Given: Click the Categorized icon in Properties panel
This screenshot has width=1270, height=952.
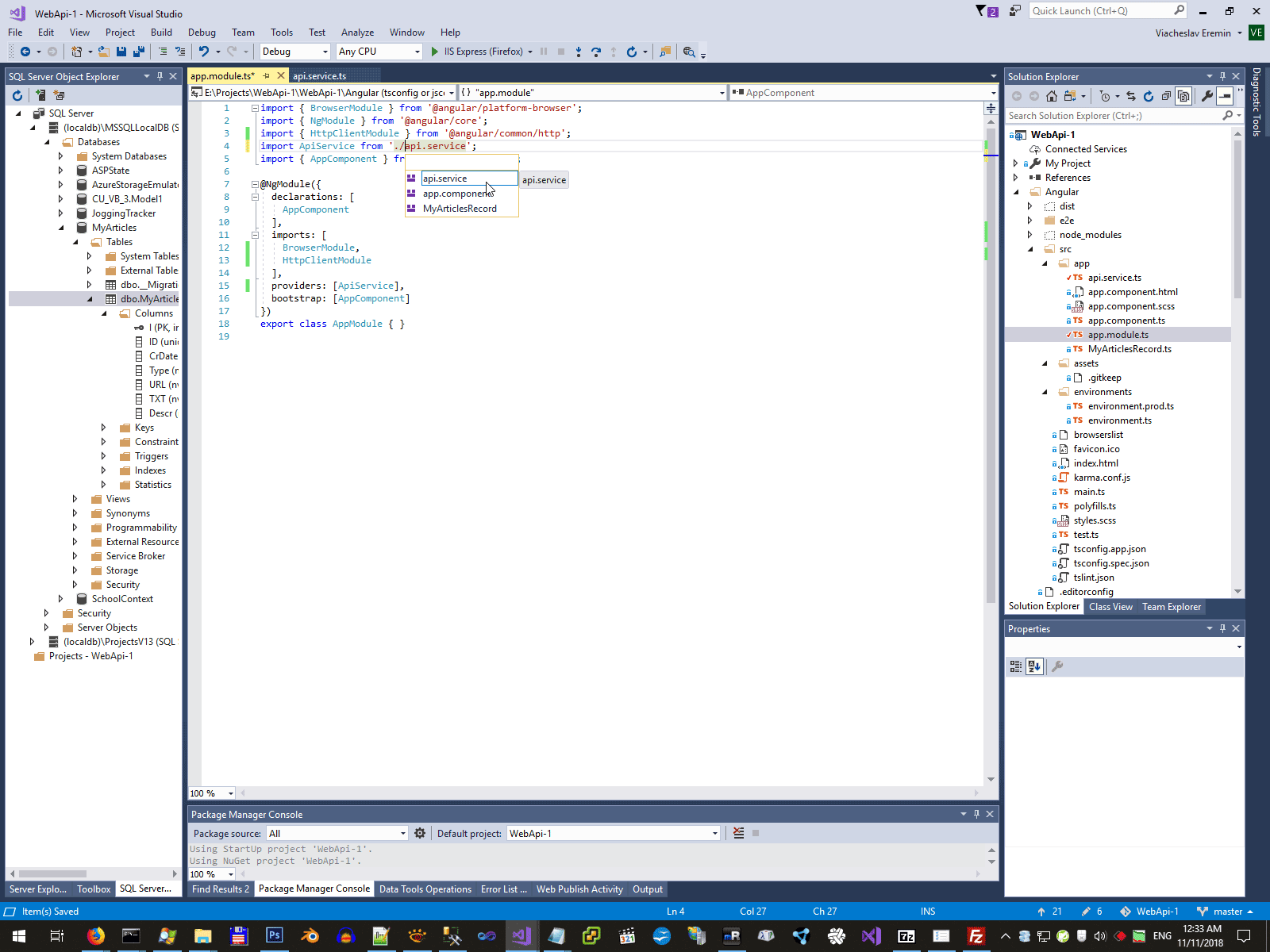Looking at the screenshot, I should 1016,666.
